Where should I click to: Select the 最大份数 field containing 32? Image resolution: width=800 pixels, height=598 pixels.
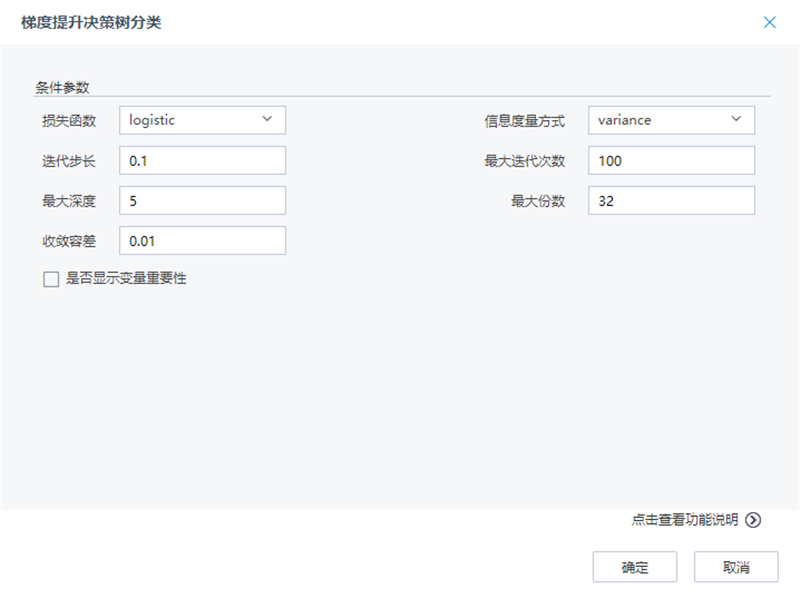point(670,200)
